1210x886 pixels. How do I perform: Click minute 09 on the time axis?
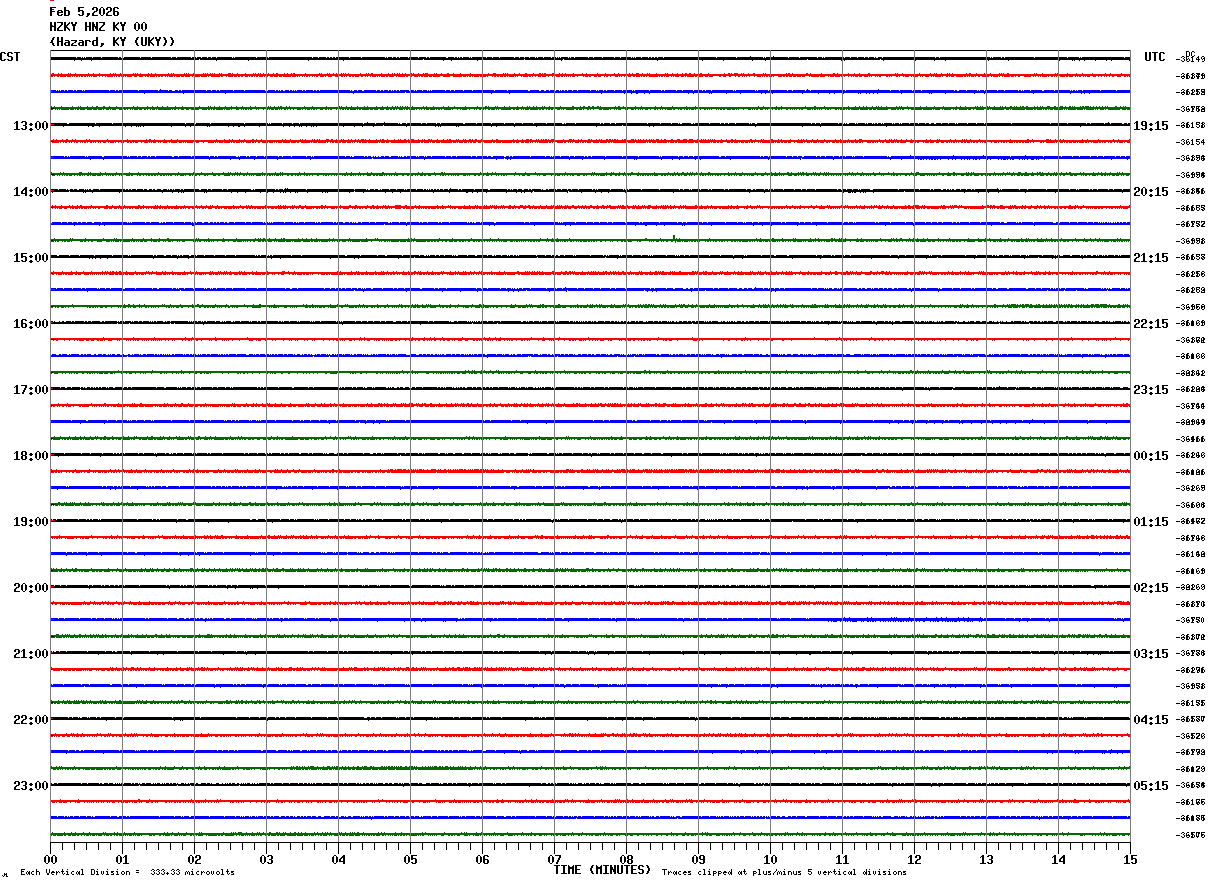point(698,859)
